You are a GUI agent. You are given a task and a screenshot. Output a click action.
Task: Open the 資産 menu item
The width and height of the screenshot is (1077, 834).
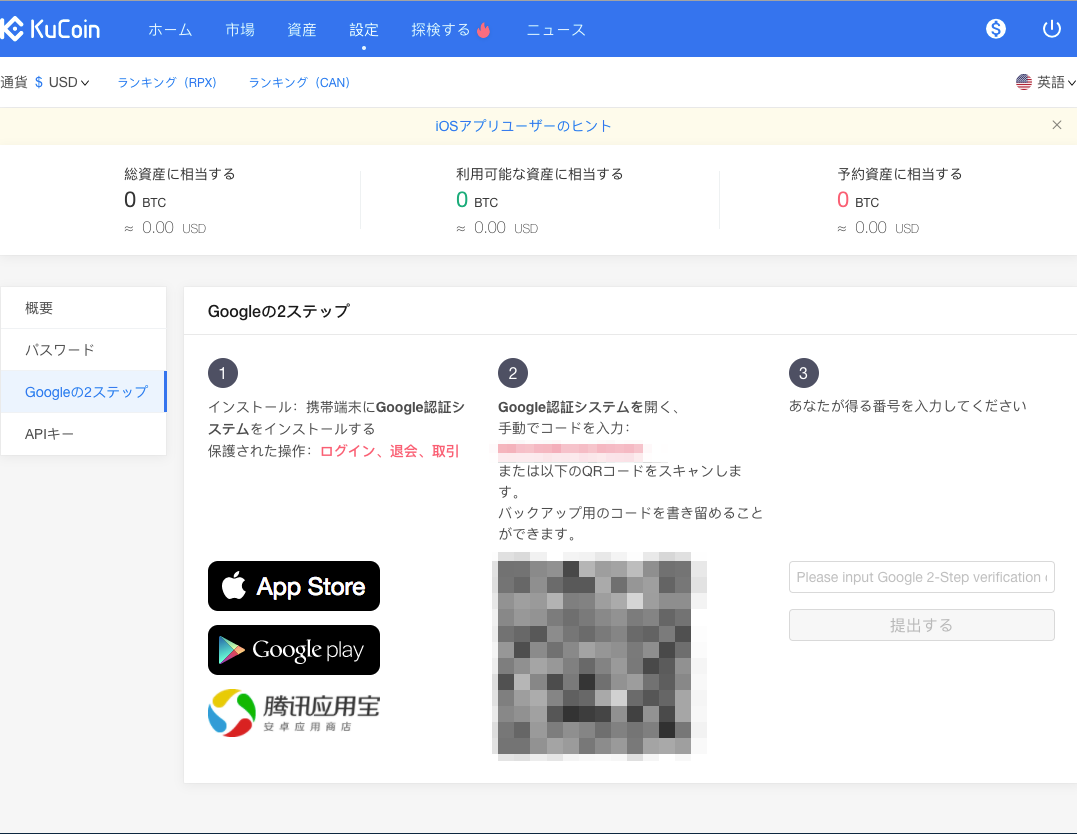302,30
